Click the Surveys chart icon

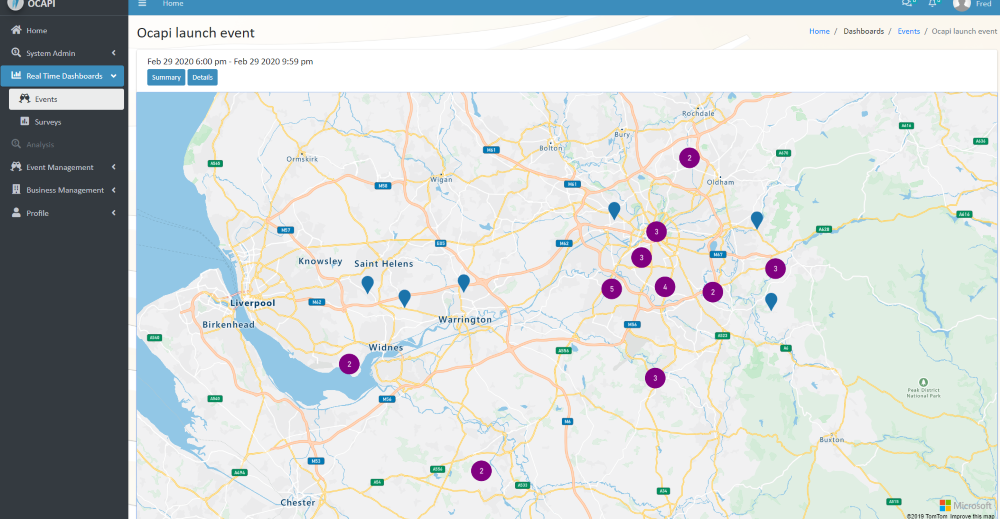point(25,121)
